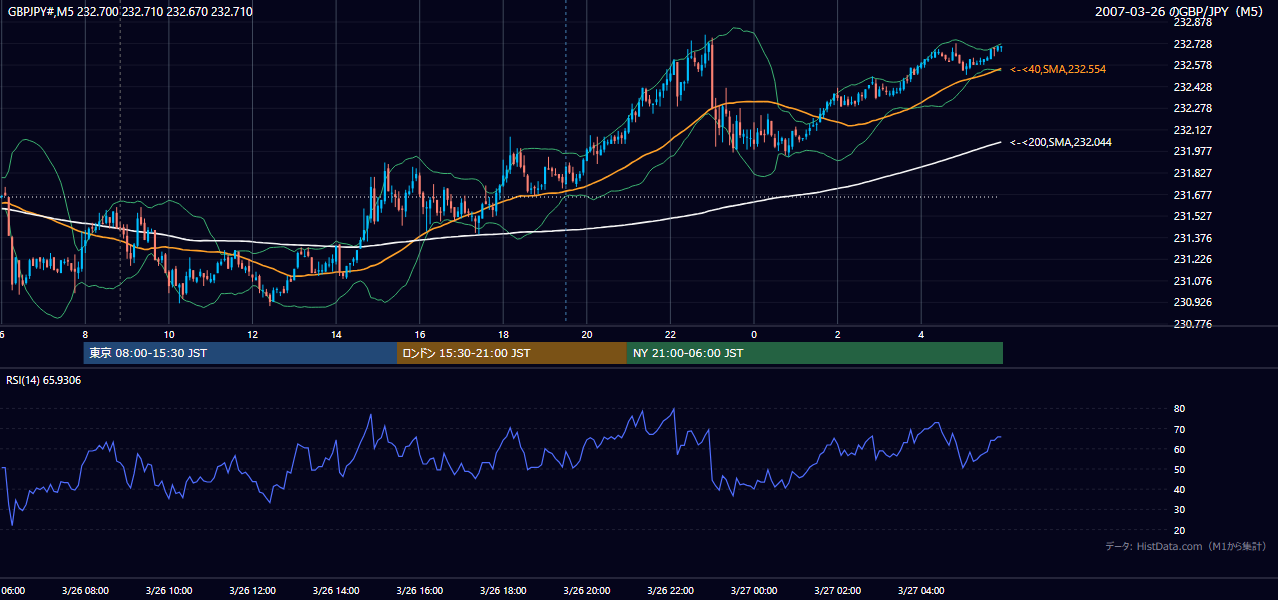The width and height of the screenshot is (1278, 600).
Task: Click the 3/26 16:00 date axis label
Action: (418, 590)
